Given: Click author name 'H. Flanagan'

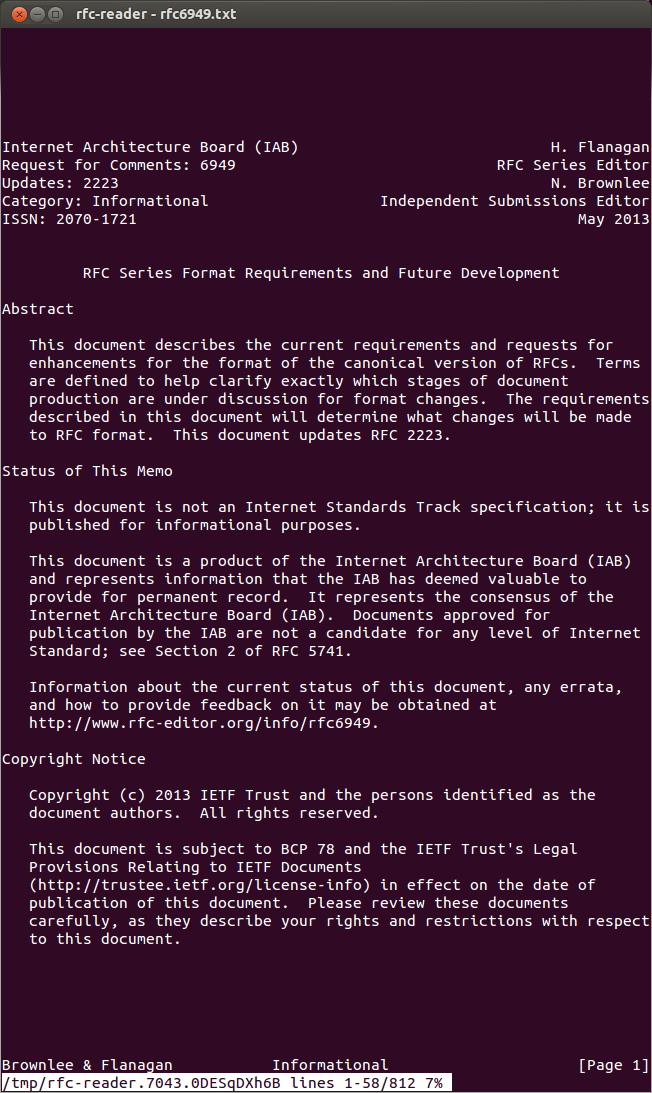Looking at the screenshot, I should (x=600, y=147).
